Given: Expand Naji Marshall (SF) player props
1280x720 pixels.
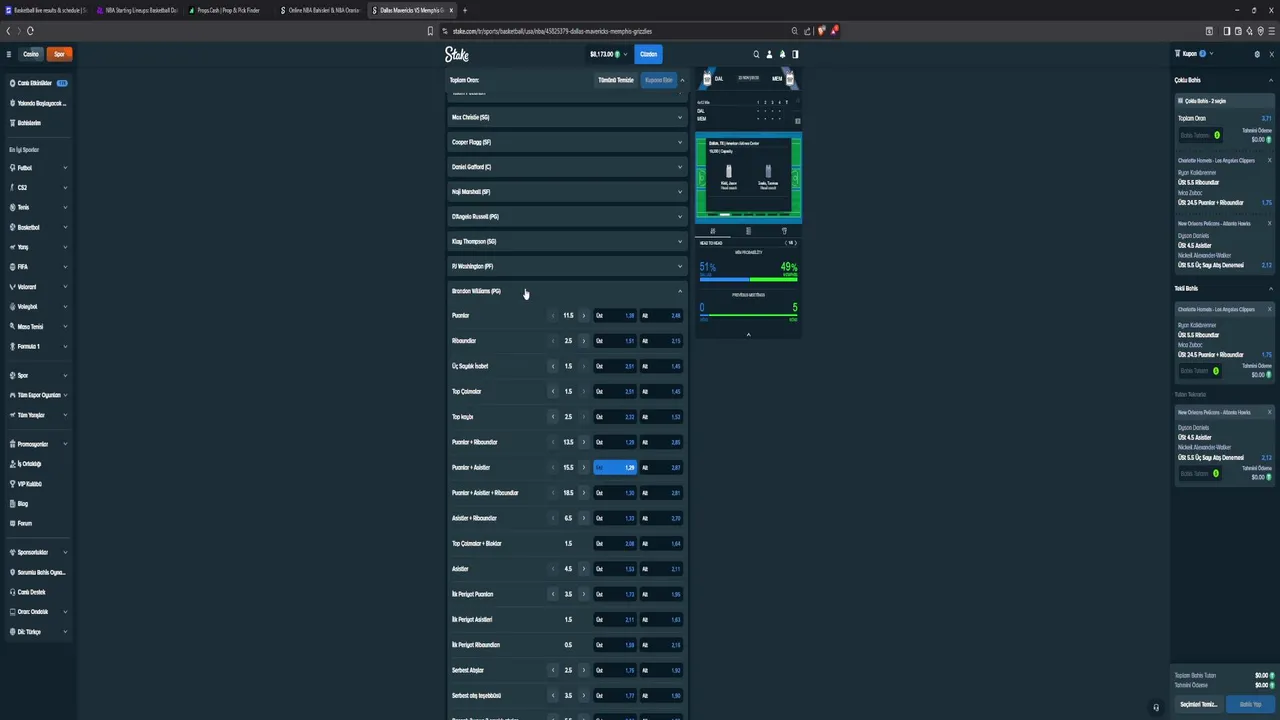Looking at the screenshot, I should click(x=567, y=192).
